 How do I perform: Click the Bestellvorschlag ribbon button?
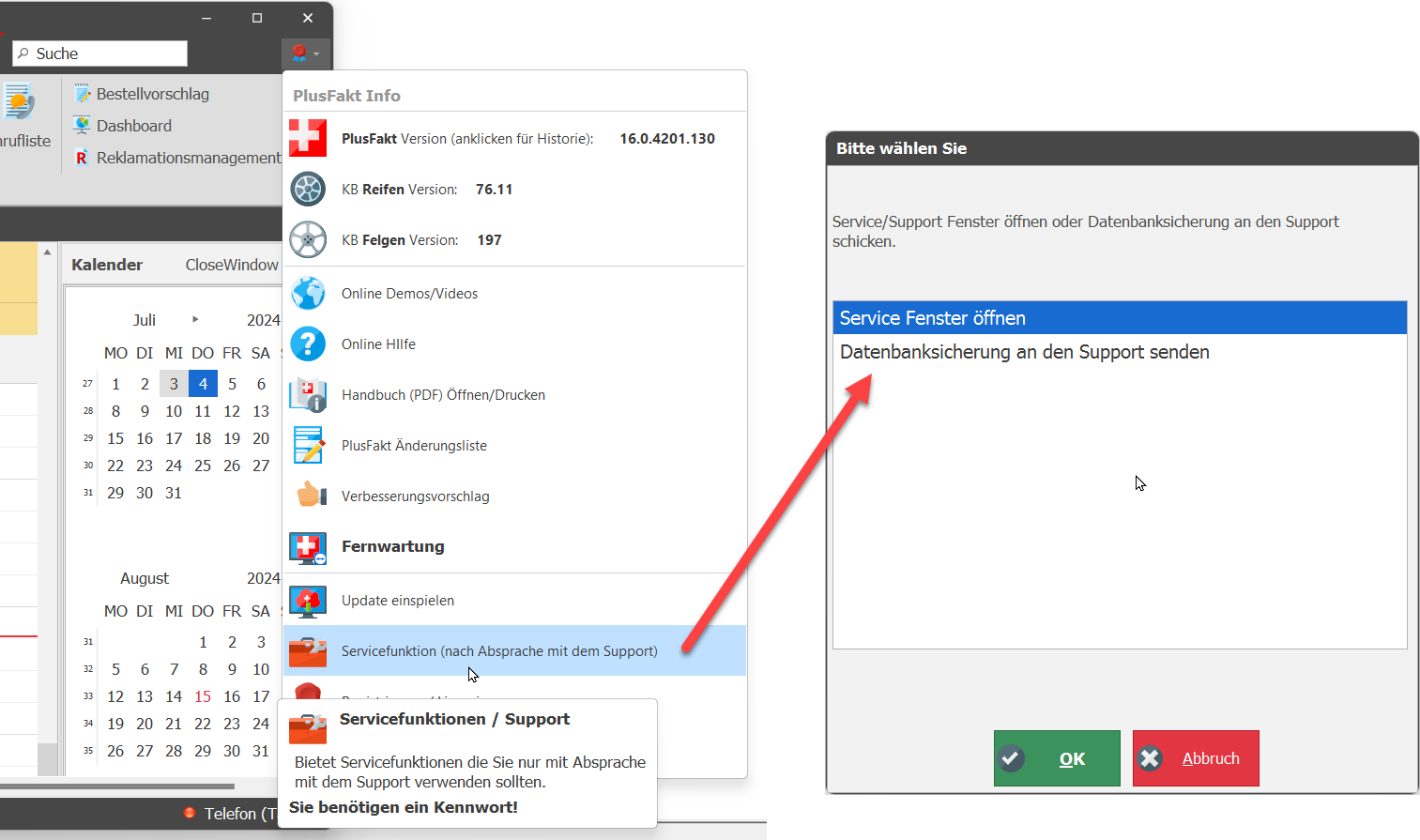142,94
